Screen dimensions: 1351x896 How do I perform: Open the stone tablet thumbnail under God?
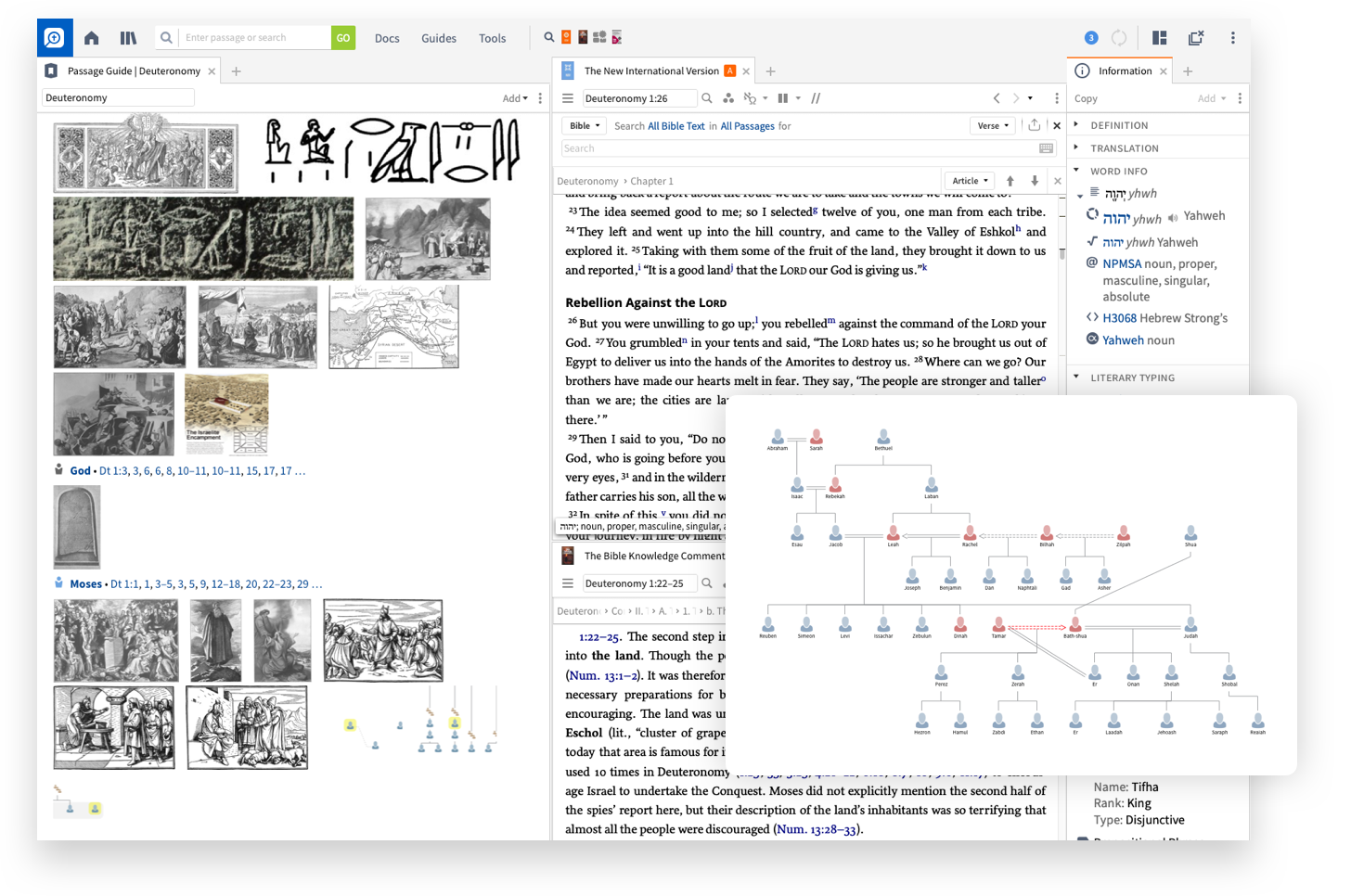click(x=76, y=527)
